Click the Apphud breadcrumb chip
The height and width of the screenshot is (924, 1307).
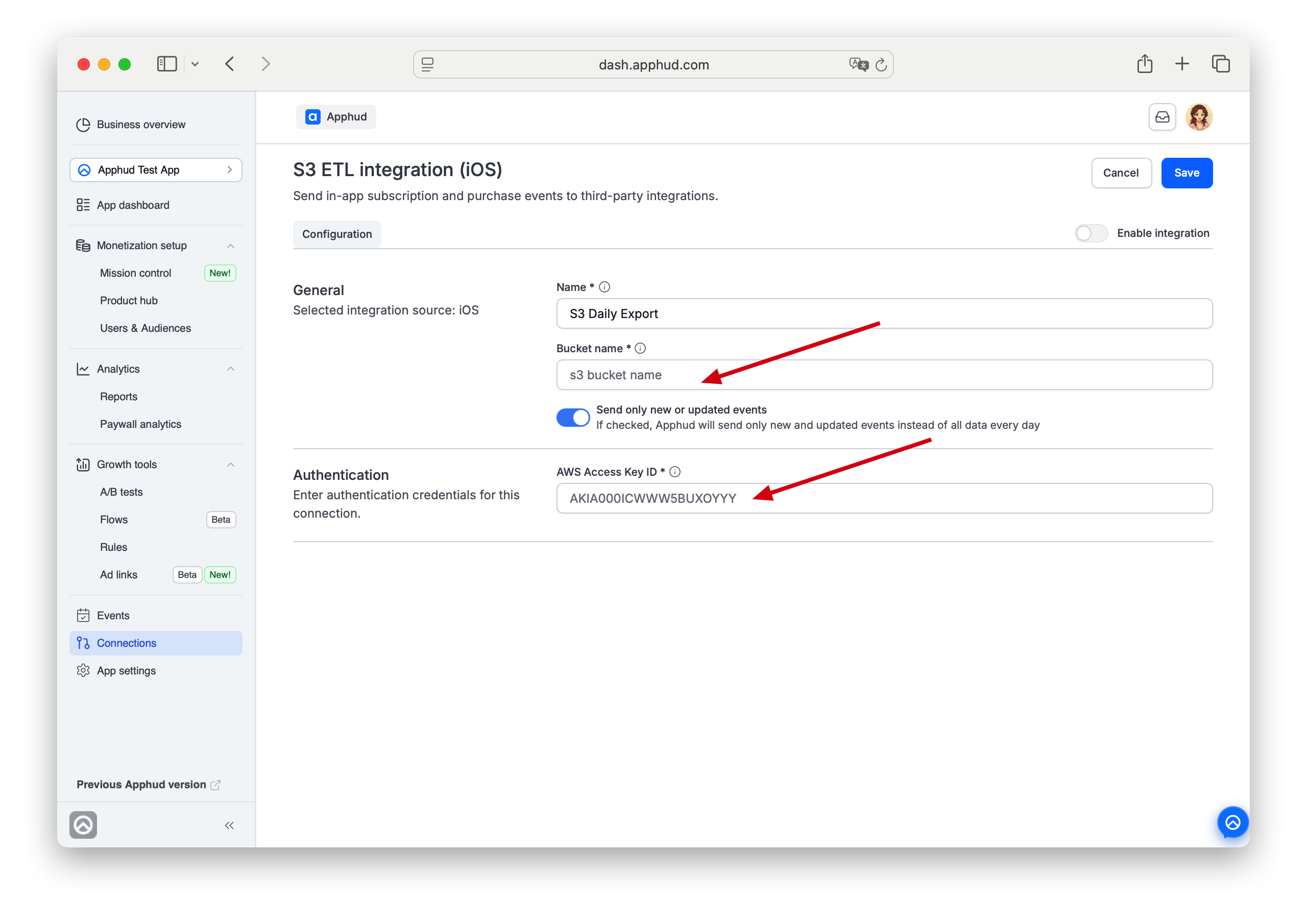(336, 117)
